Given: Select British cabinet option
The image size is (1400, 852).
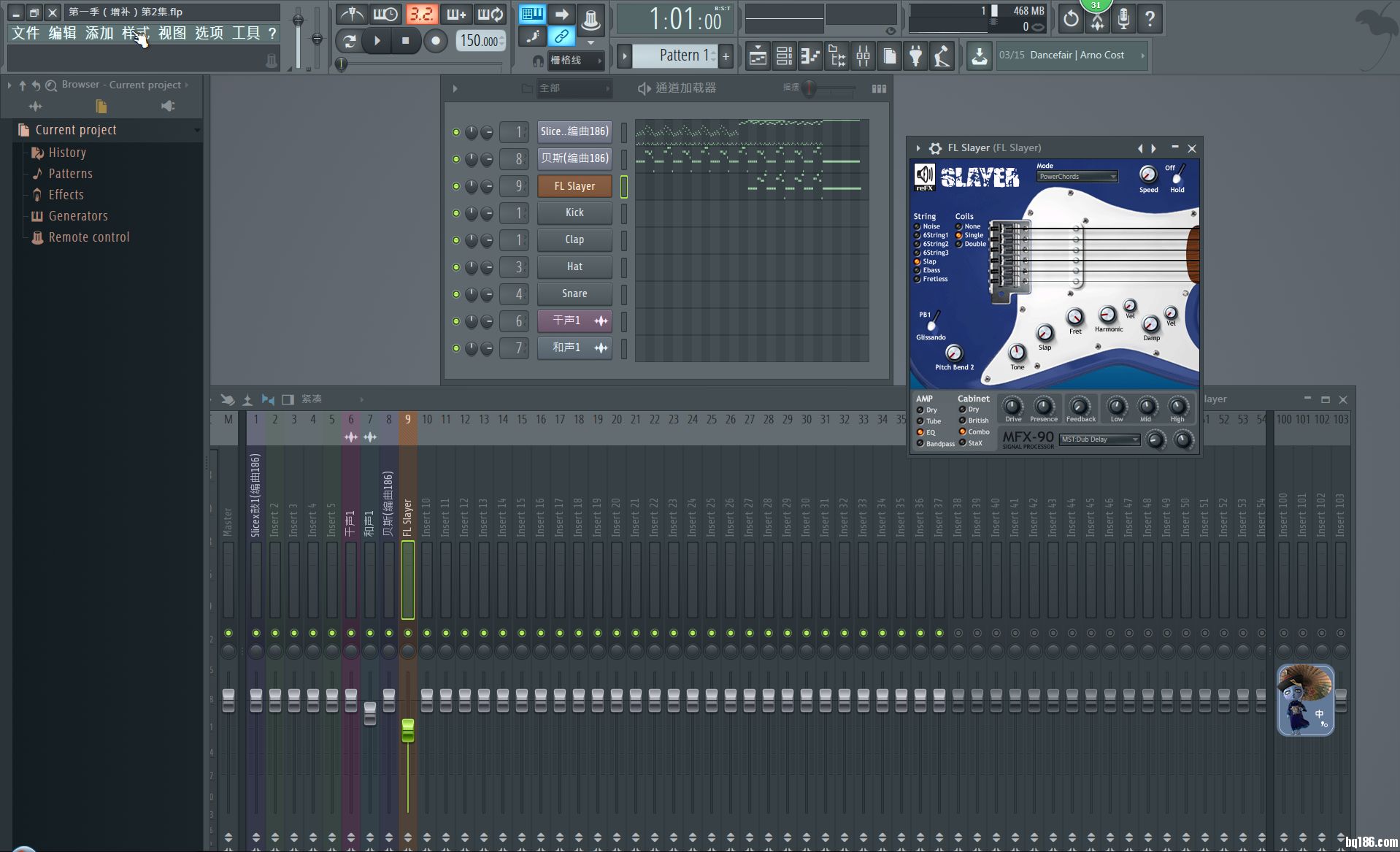Looking at the screenshot, I should pos(974,421).
